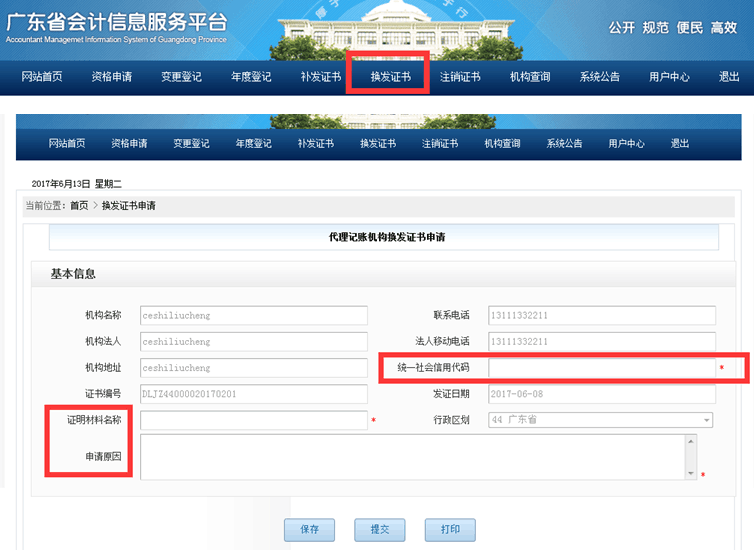Select 用户中心 in the top navigation bar
Viewport: 754px width, 550px height.
pos(669,77)
